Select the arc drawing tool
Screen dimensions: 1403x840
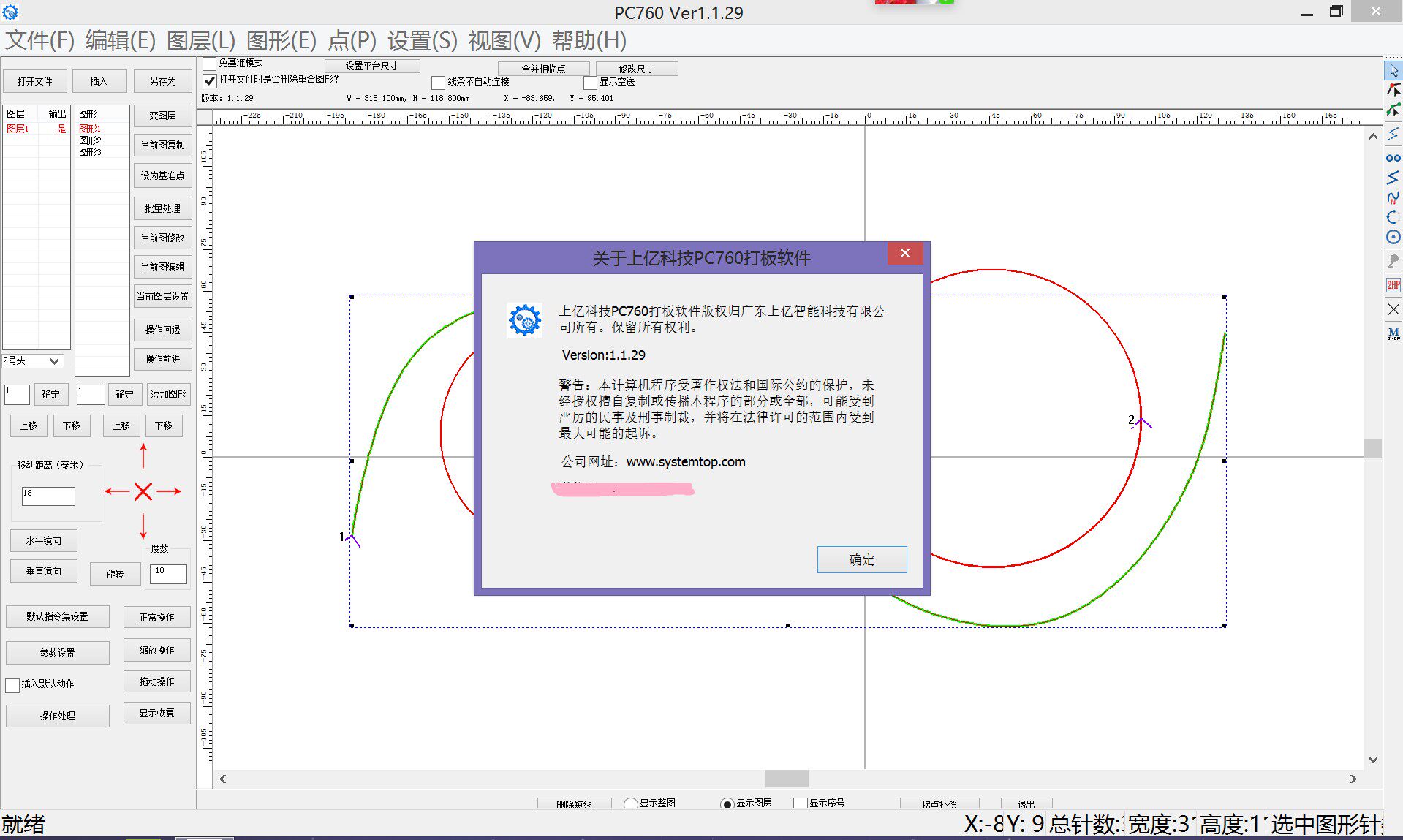(x=1393, y=217)
